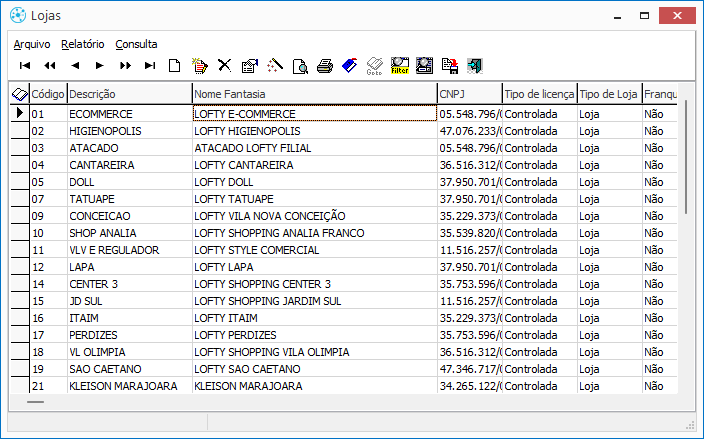This screenshot has height=439, width=704.
Task: Open the properties form icon
Action: [x=250, y=66]
